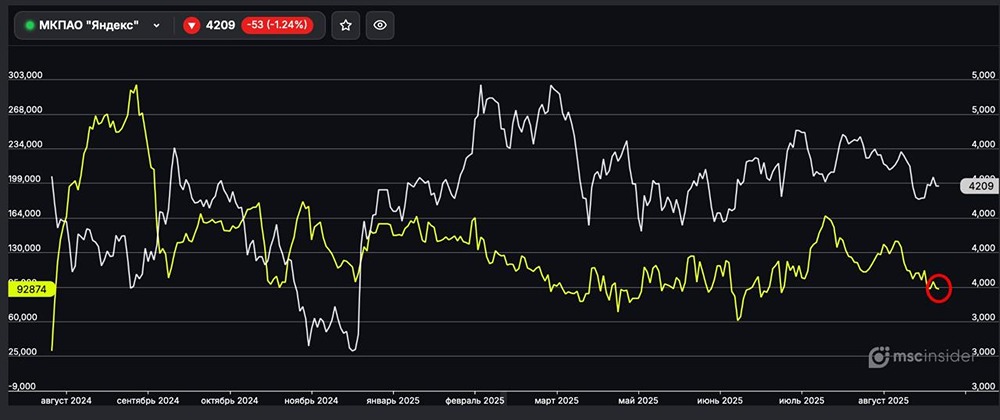The image size is (1000, 420).
Task: Toggle the eye visibility button
Action: pyautogui.click(x=378, y=26)
